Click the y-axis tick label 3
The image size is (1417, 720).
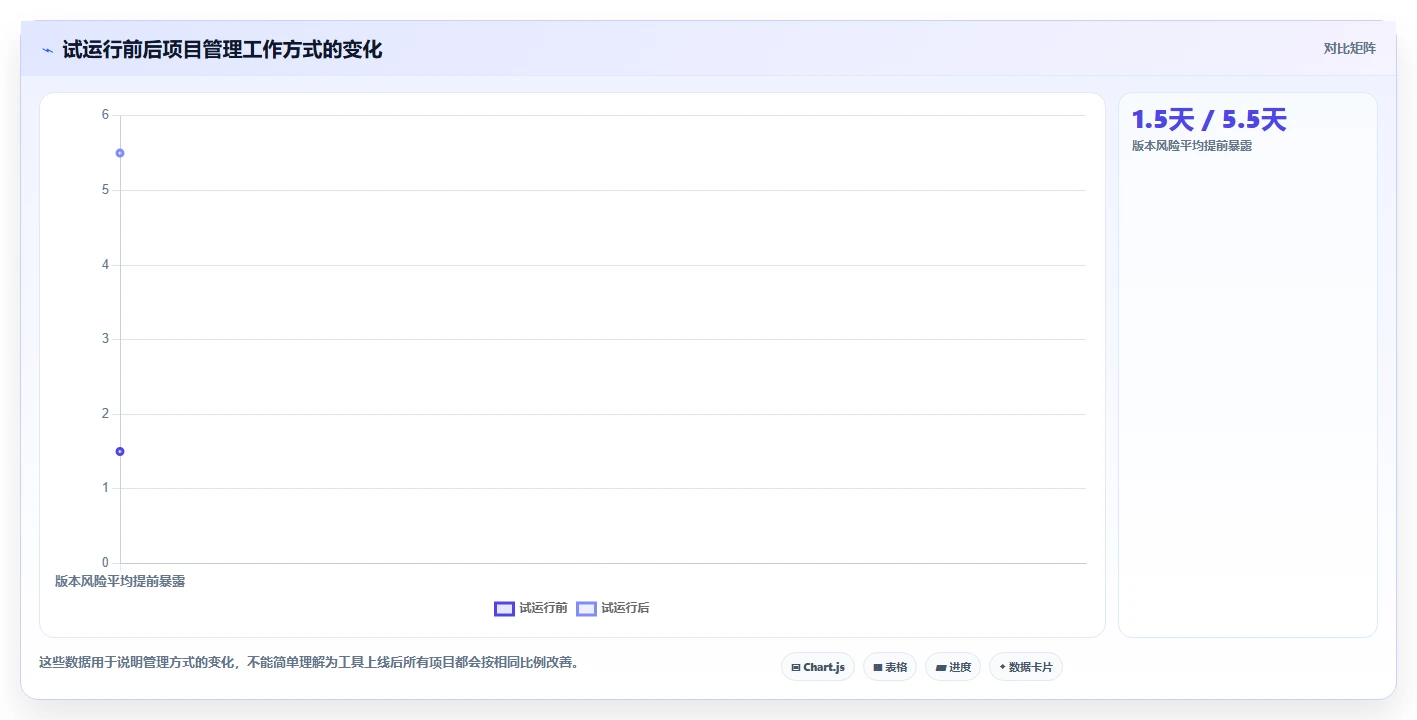coord(105,339)
